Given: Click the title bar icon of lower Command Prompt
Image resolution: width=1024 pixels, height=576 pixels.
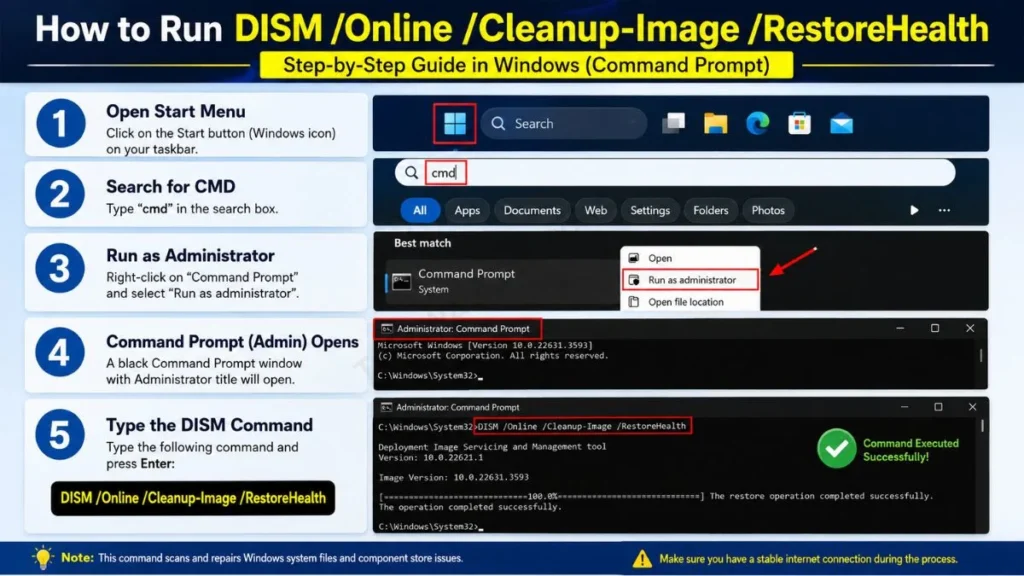Looking at the screenshot, I should tap(386, 407).
